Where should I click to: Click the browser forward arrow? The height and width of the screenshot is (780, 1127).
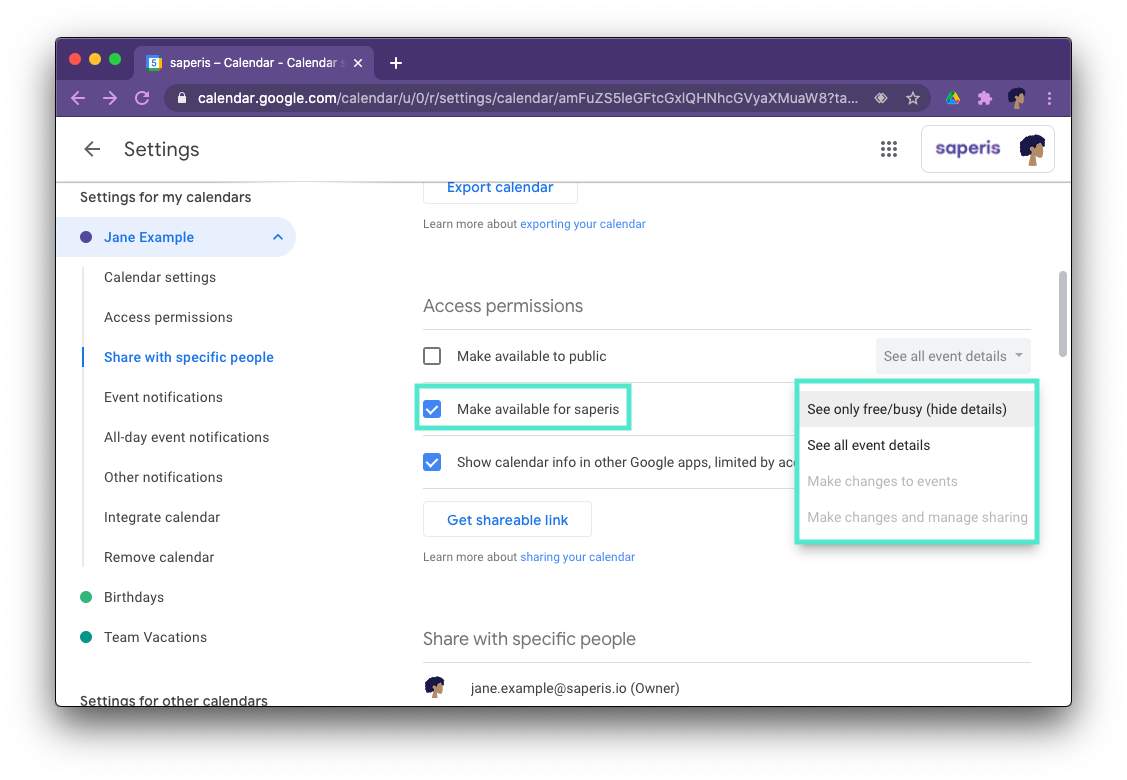click(110, 98)
